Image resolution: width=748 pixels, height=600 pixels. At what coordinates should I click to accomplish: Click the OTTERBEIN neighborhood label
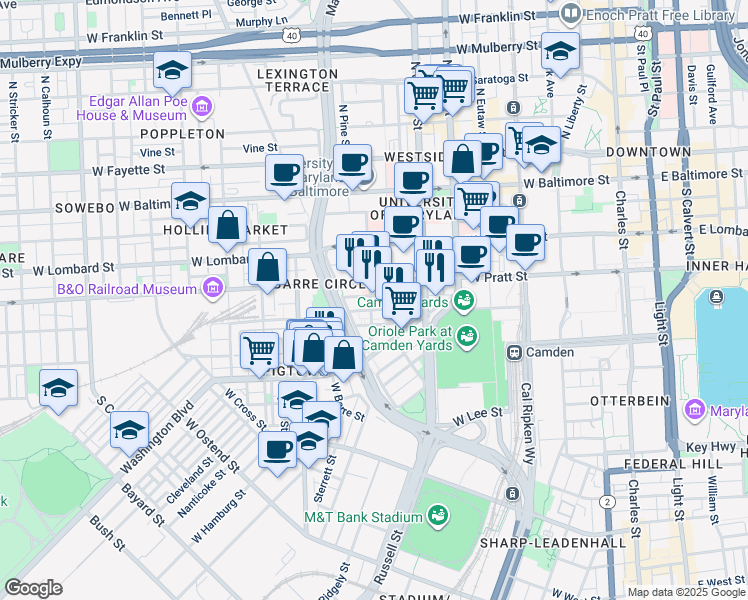tap(630, 401)
